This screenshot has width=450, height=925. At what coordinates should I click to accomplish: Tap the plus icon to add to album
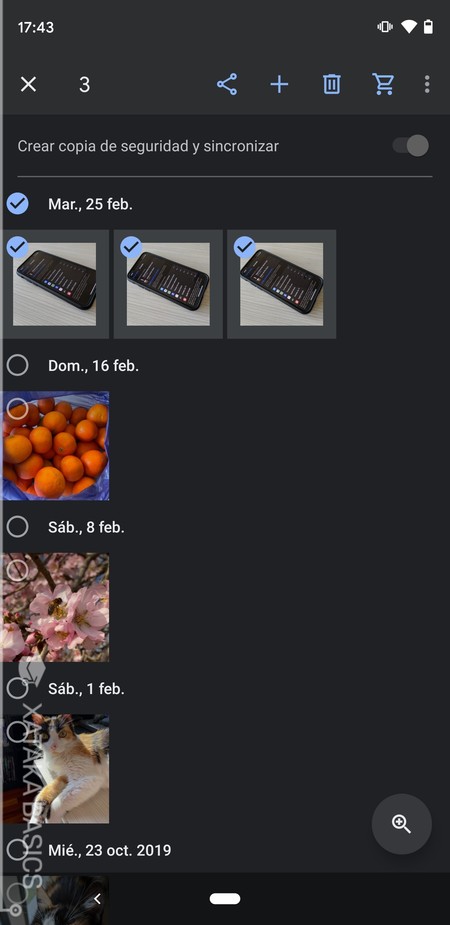pos(279,84)
